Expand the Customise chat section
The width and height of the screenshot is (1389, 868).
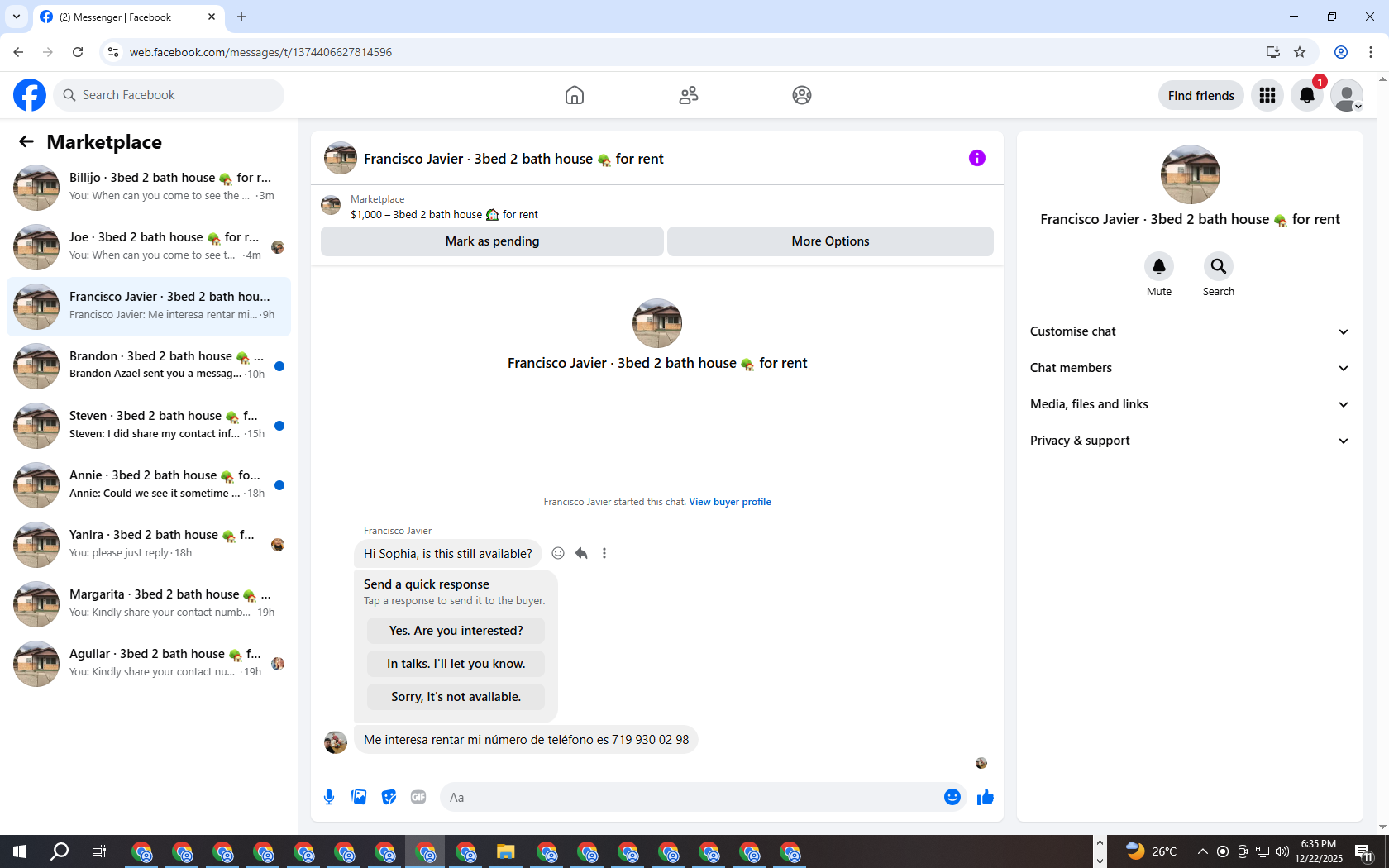[1190, 331]
